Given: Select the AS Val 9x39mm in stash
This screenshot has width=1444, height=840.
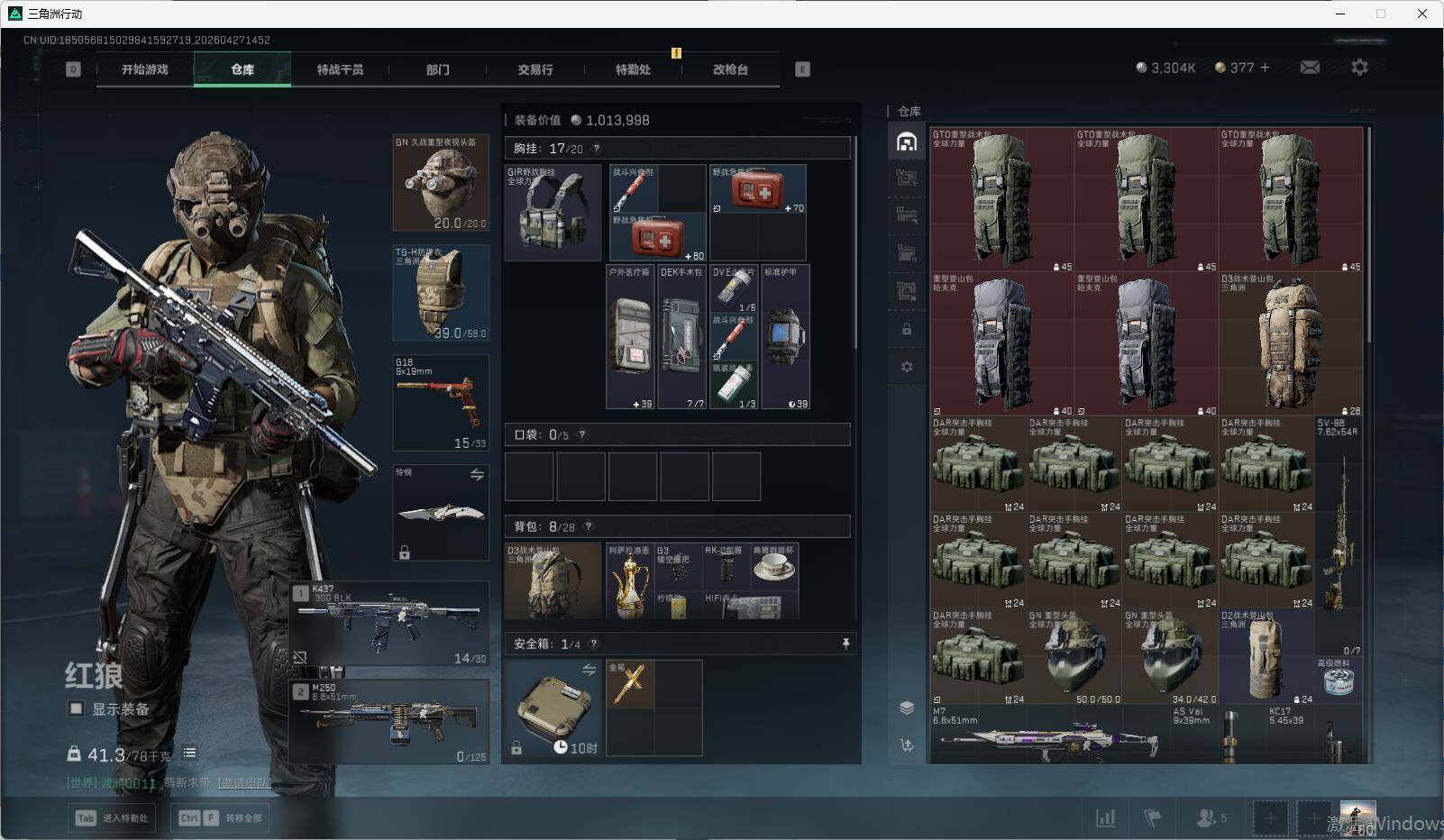Looking at the screenshot, I should [1218, 735].
